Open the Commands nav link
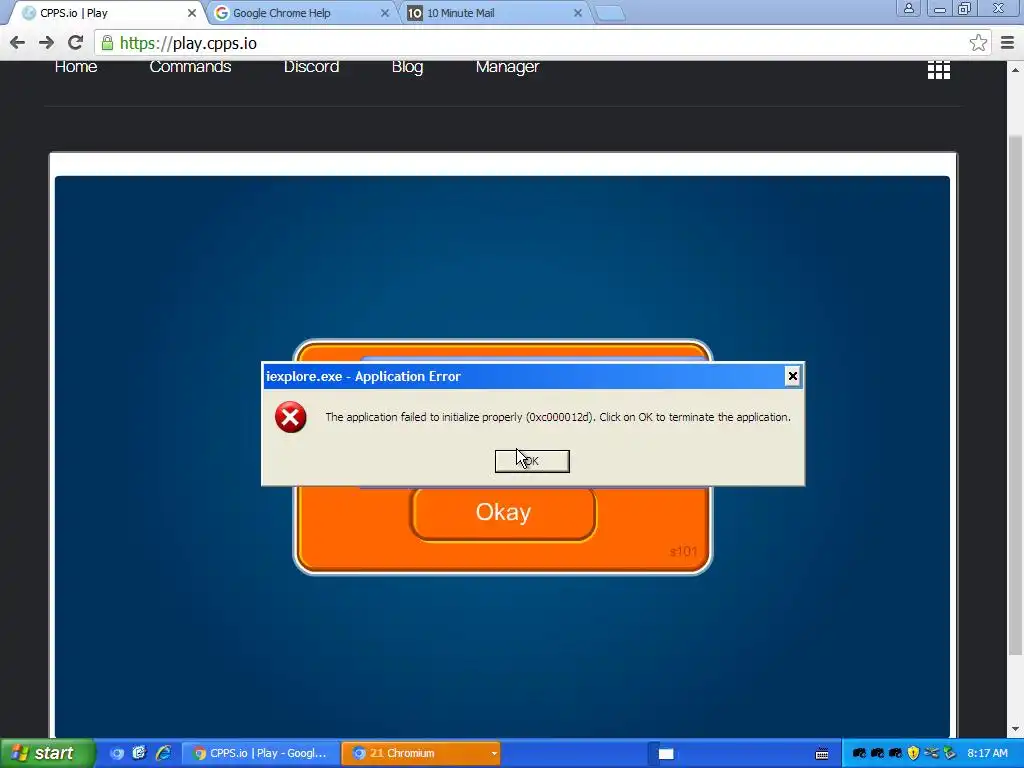 click(x=190, y=67)
